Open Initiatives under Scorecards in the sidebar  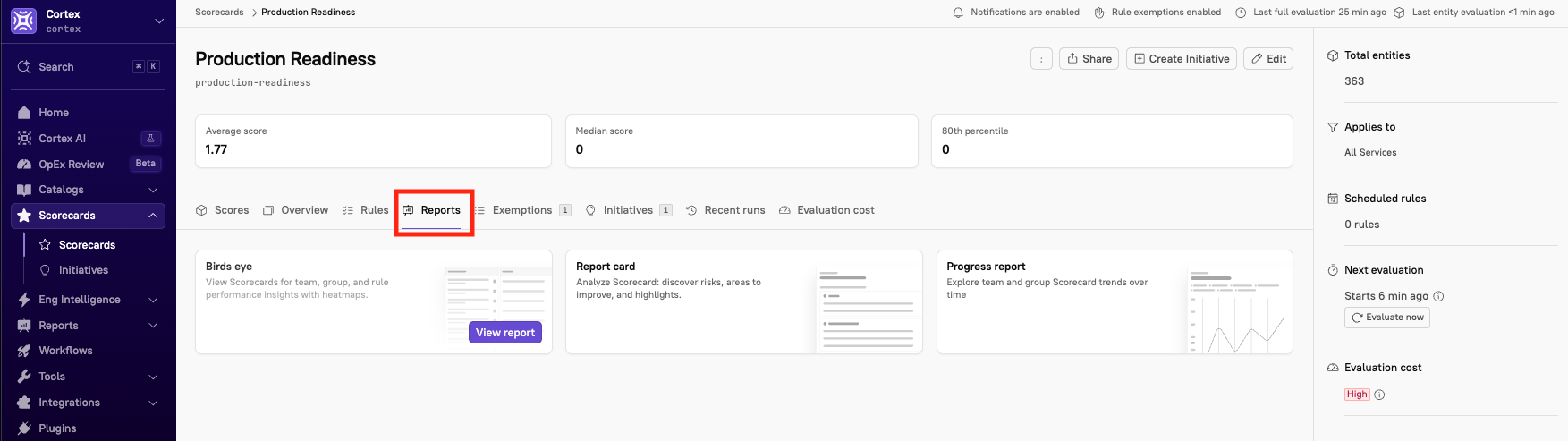pos(83,270)
